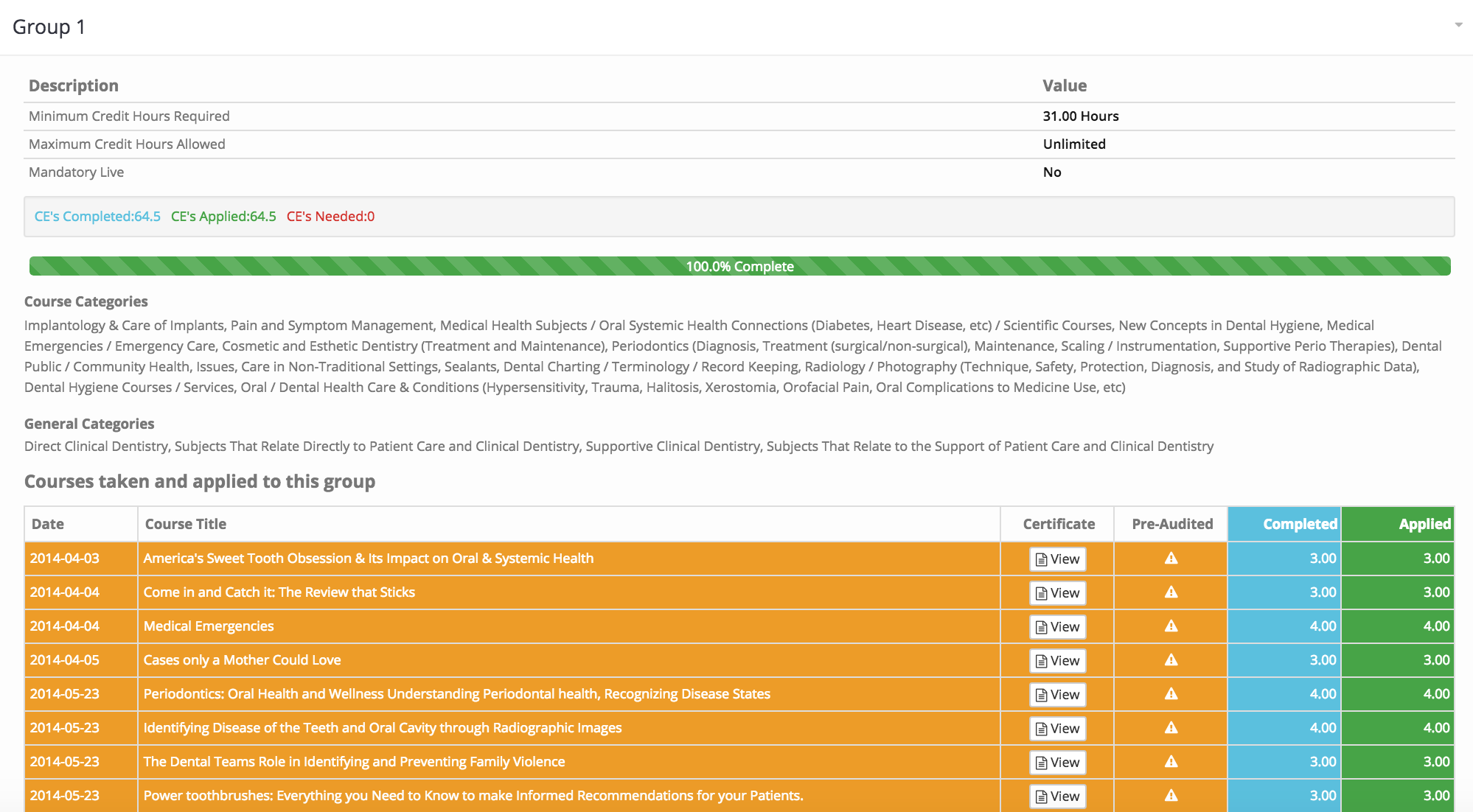This screenshot has width=1473, height=812.
Task: Click Power toothbrushes course title
Action: [x=473, y=796]
